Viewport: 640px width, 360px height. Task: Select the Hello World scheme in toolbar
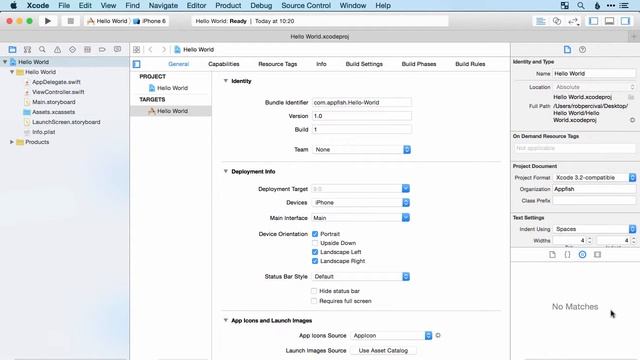coord(107,21)
